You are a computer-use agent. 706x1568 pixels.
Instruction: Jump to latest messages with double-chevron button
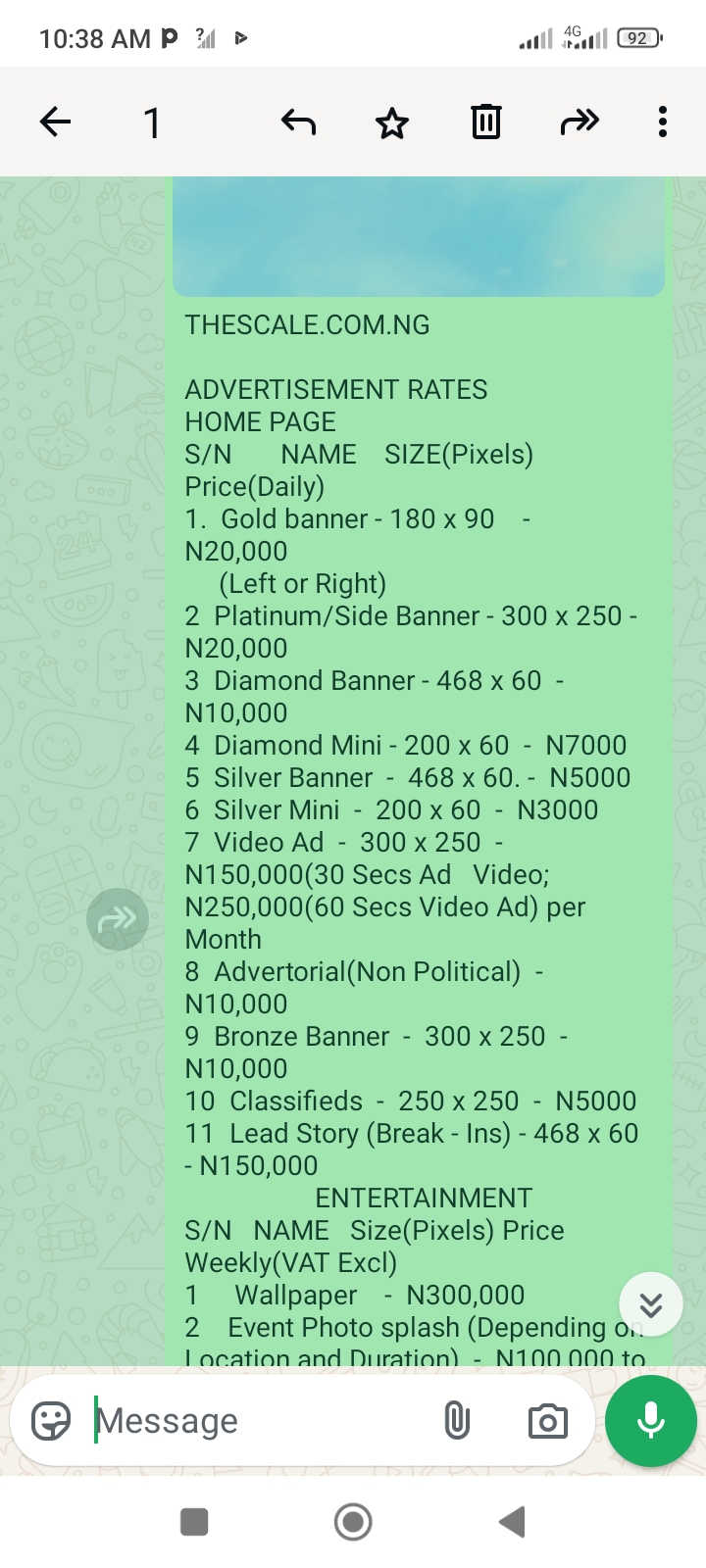click(x=651, y=1304)
